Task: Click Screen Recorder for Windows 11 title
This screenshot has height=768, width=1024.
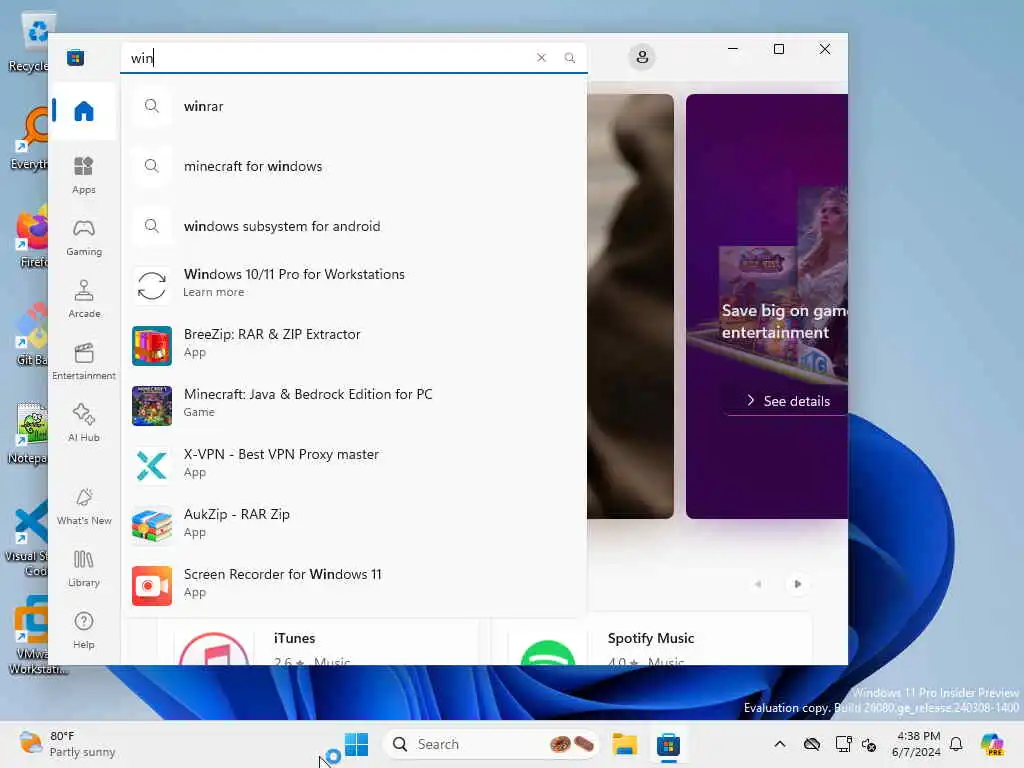Action: tap(282, 575)
